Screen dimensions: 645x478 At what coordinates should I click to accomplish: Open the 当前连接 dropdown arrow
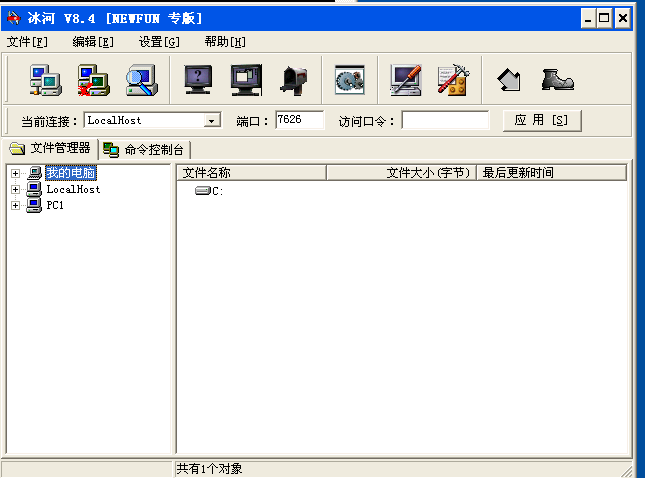[x=211, y=121]
